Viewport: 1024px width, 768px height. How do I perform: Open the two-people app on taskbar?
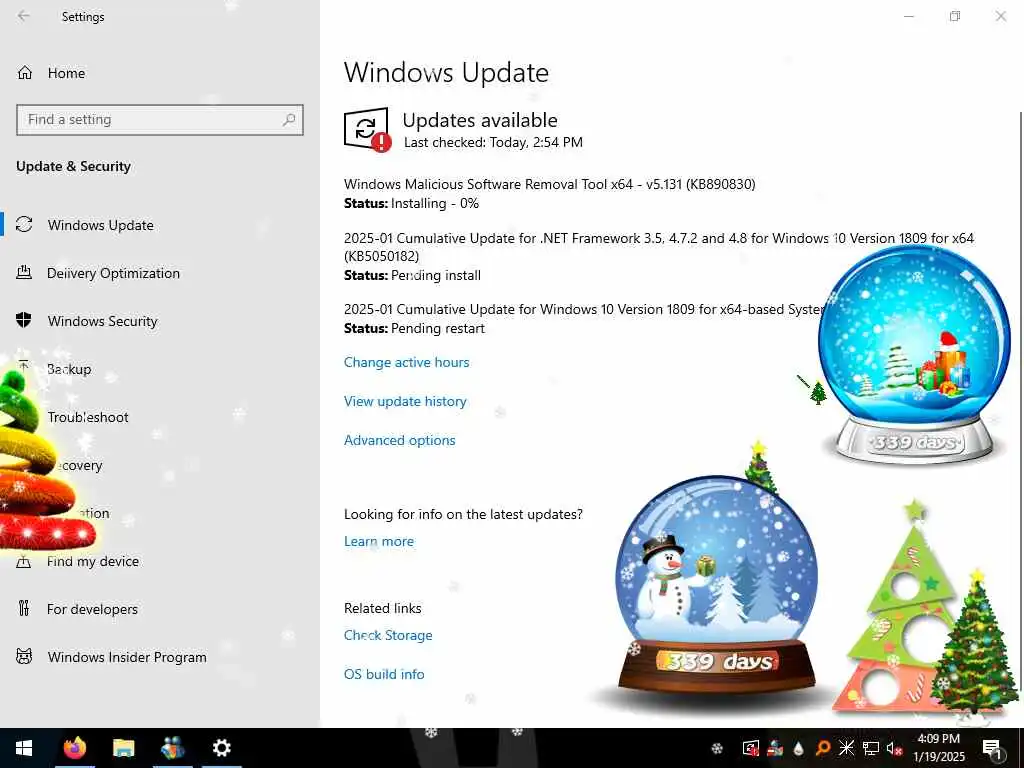(172, 748)
